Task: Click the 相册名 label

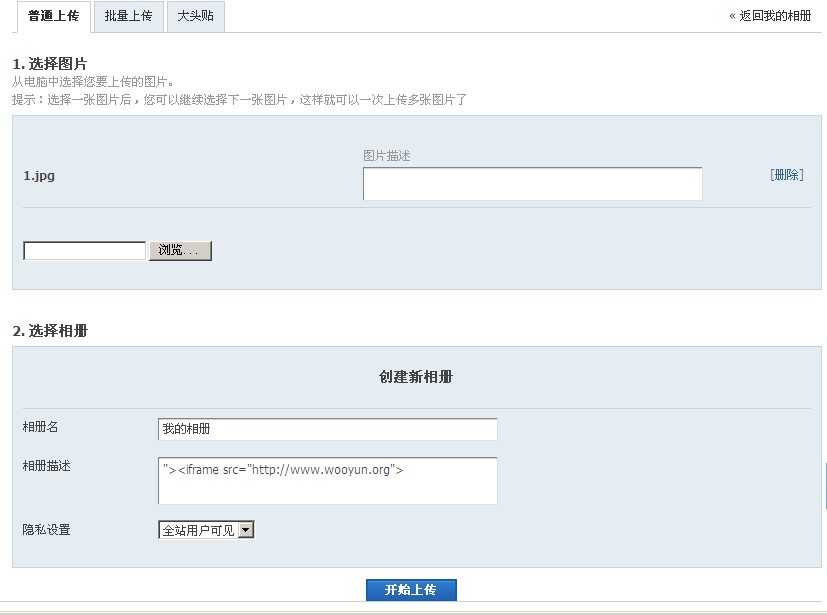Action: coord(40,427)
